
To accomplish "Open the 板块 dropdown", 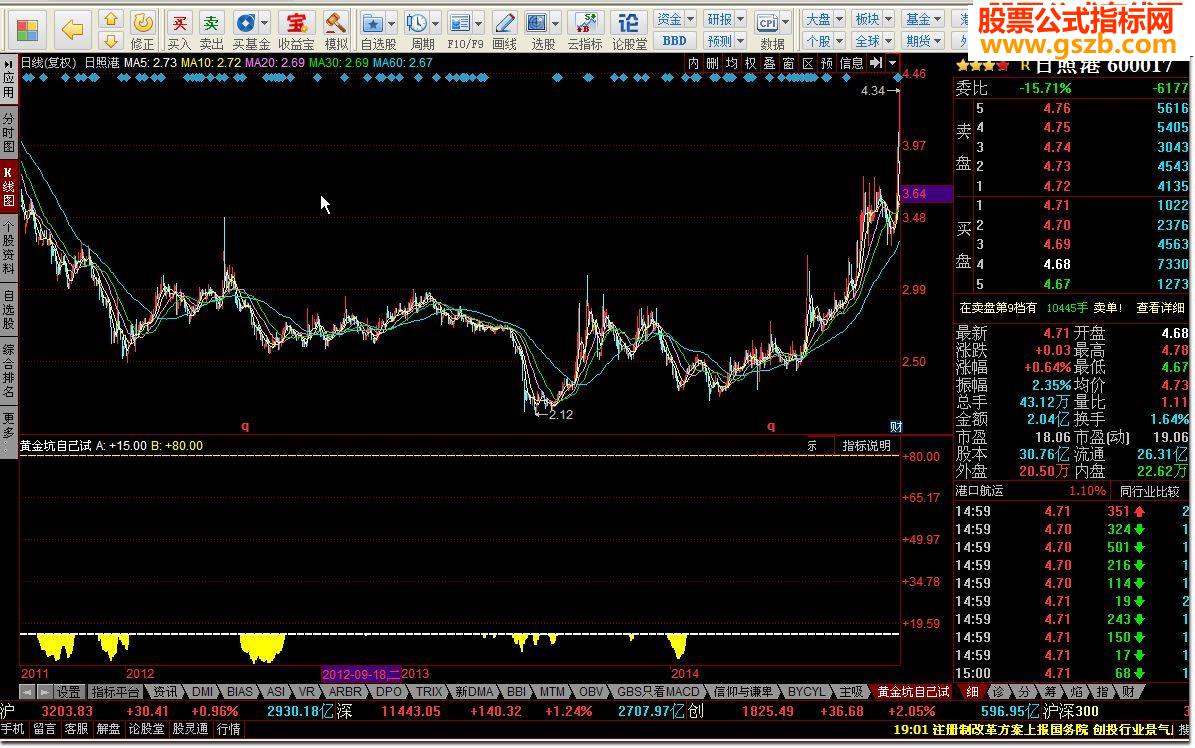I will 873,19.
